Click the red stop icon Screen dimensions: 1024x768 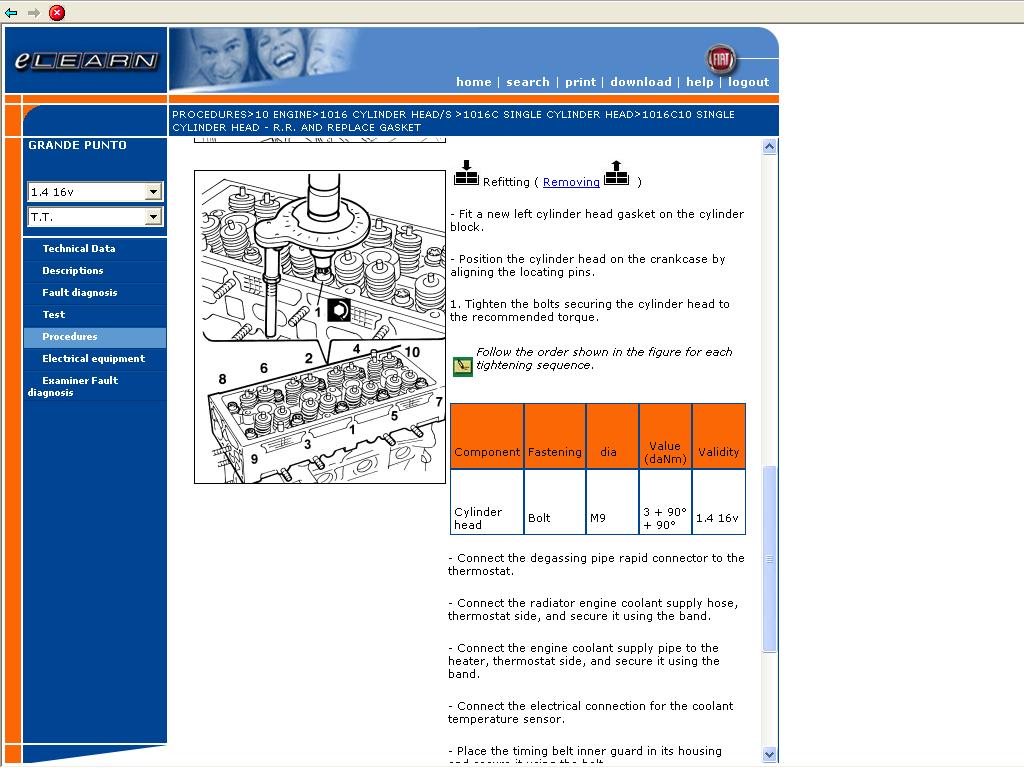coord(57,13)
